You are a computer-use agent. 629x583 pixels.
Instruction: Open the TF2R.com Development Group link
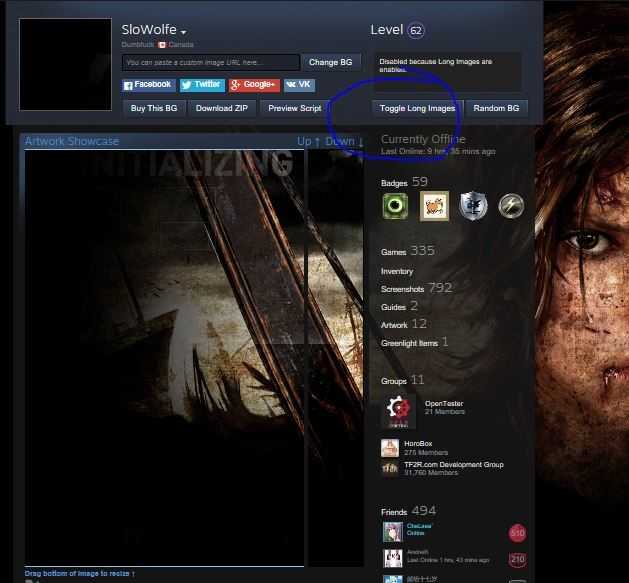(x=454, y=465)
